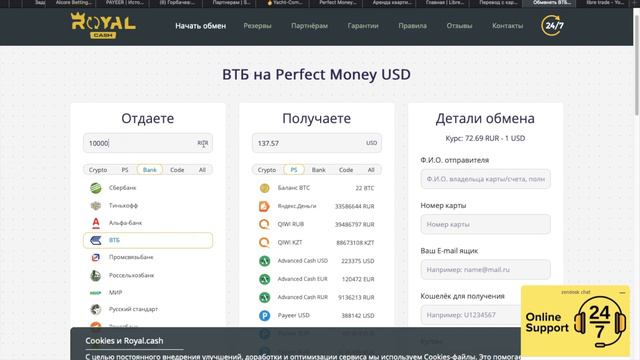Click the heading 'ВТБ на Perfect Money USD'
The image size is (640, 360).
point(316,74)
